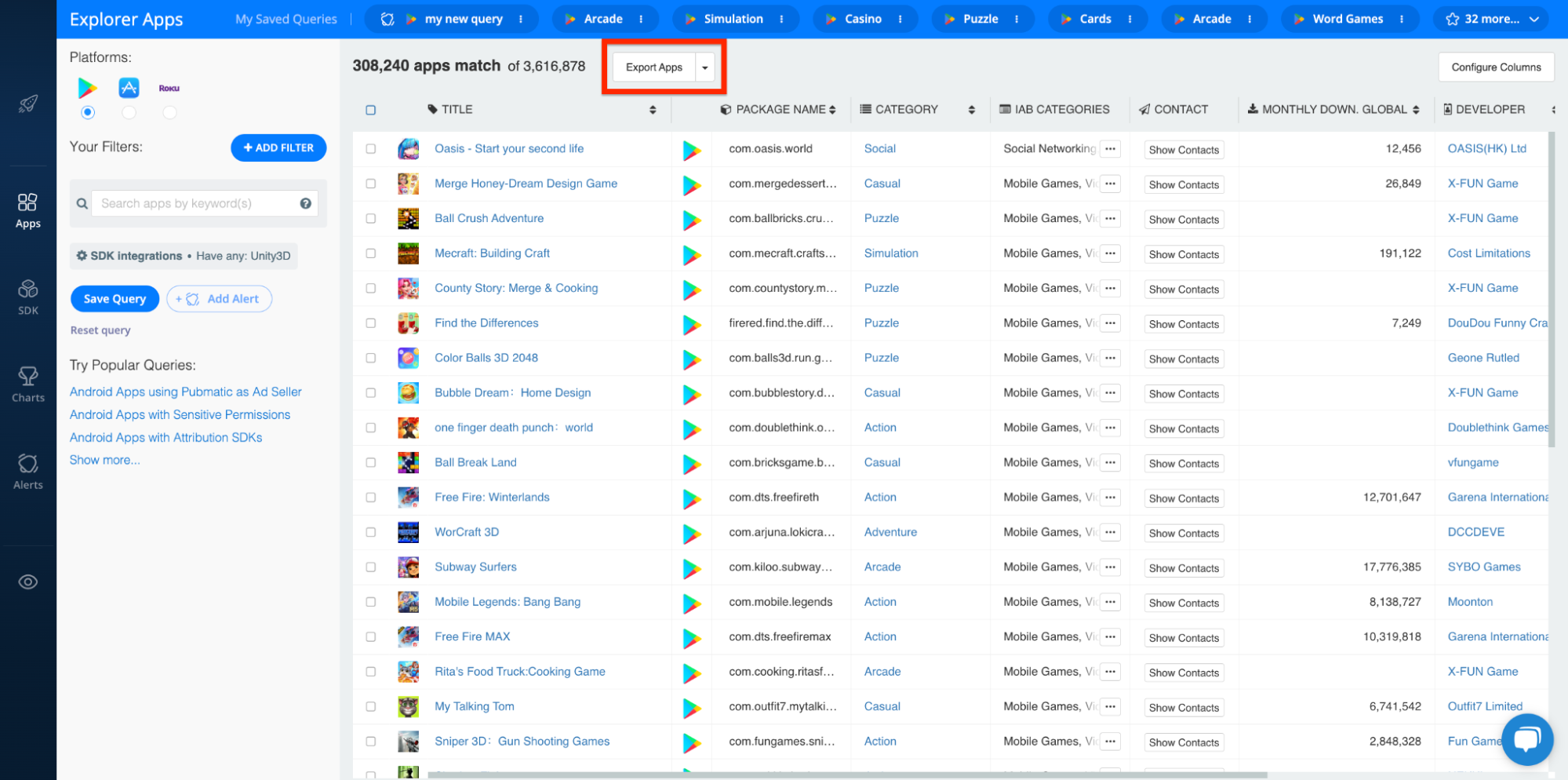Click Reset query link
Viewport: 1568px width, 780px height.
click(100, 330)
